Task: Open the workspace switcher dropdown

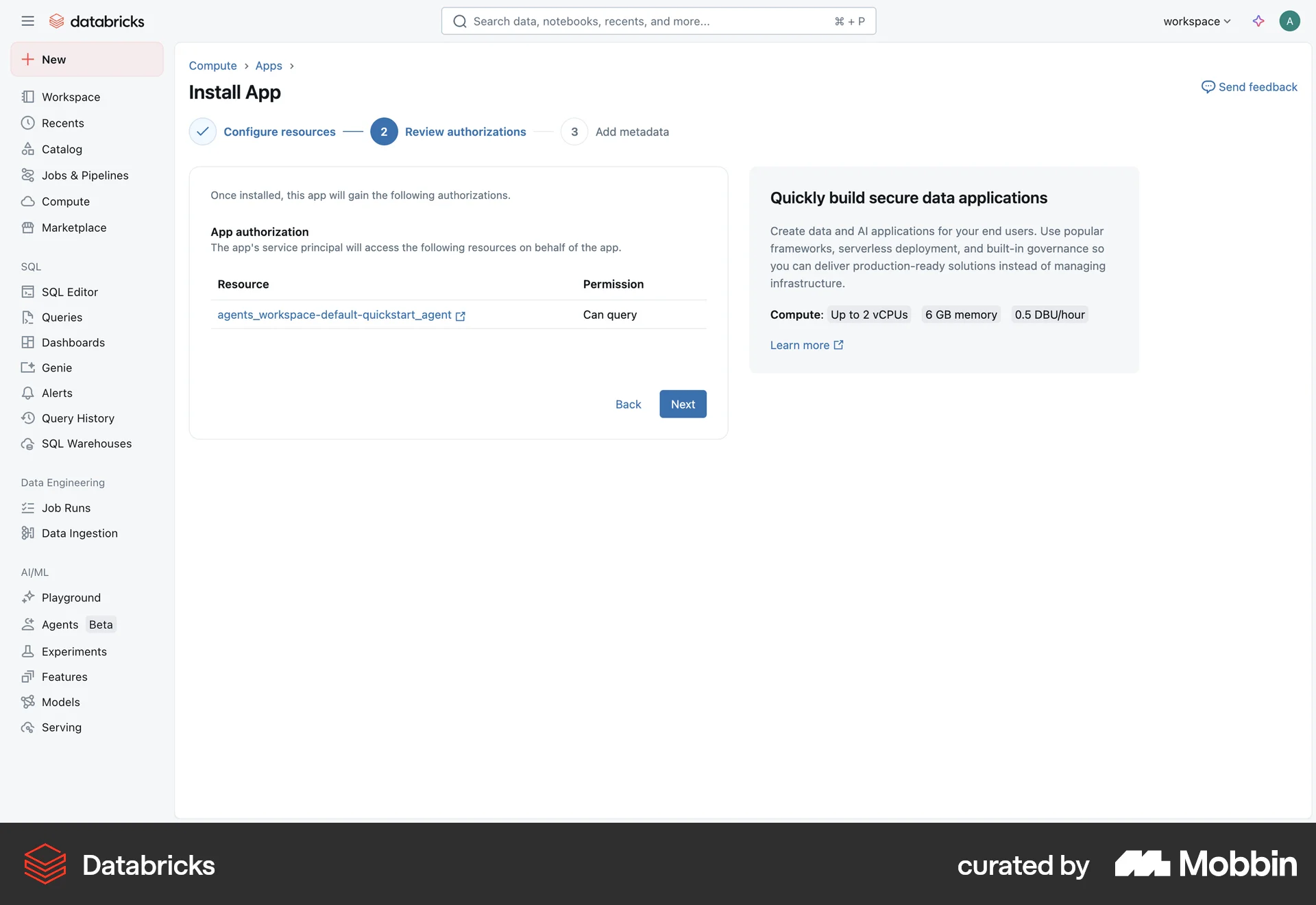Action: [1195, 21]
